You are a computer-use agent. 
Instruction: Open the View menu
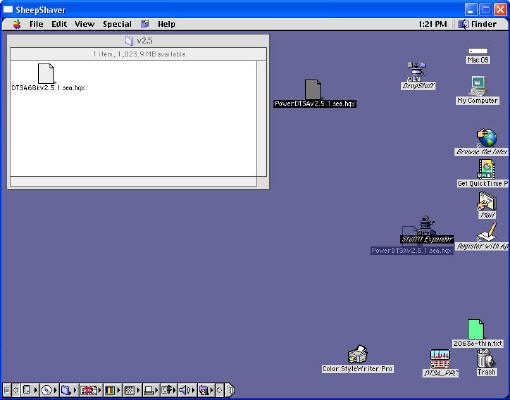[x=84, y=24]
